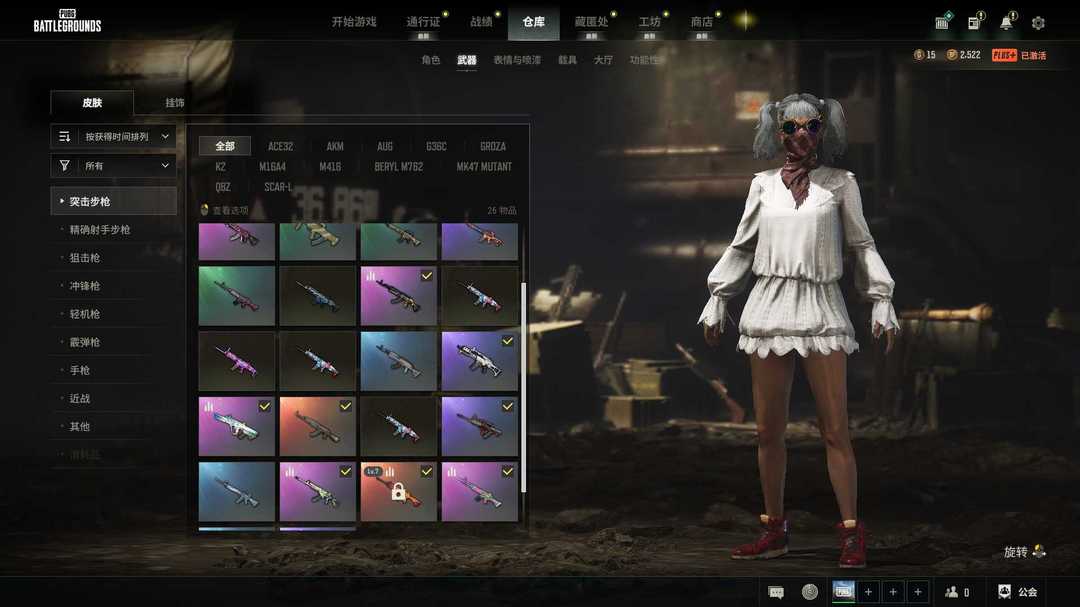The image size is (1080, 607).
Task: Expand the 狙击枪 category
Action: [x=85, y=258]
